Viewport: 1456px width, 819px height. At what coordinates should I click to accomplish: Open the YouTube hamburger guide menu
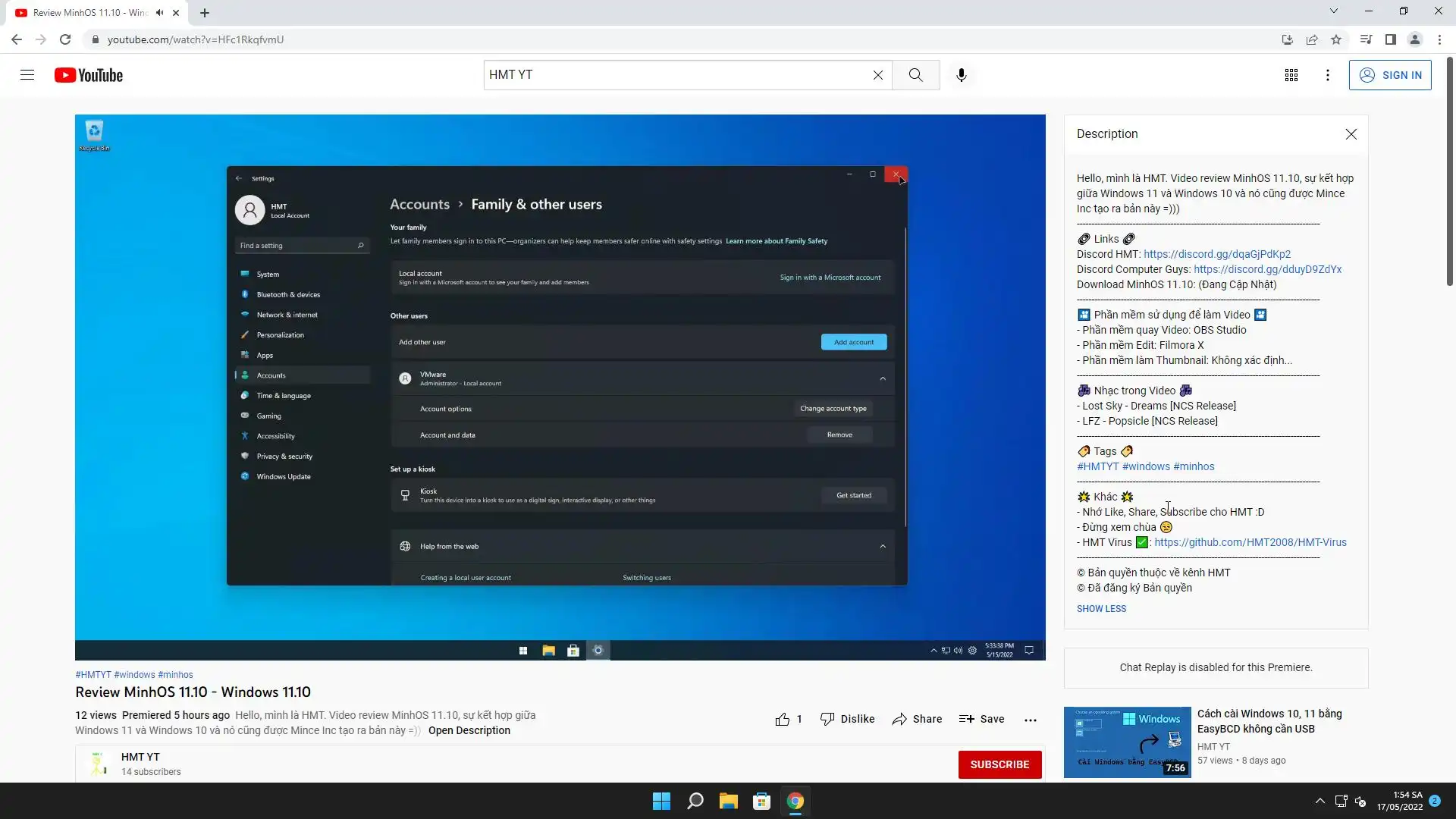click(27, 75)
